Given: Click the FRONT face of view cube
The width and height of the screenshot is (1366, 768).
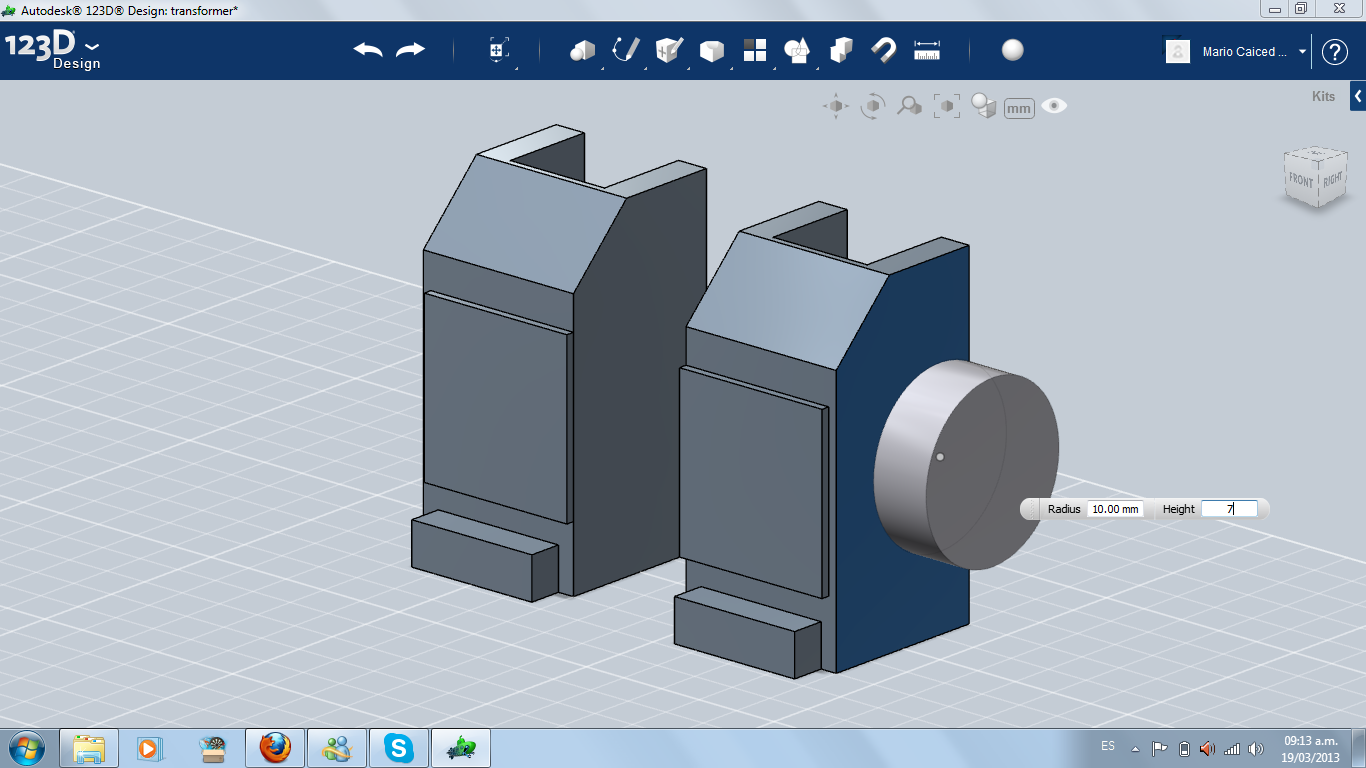Looking at the screenshot, I should pos(1301,181).
